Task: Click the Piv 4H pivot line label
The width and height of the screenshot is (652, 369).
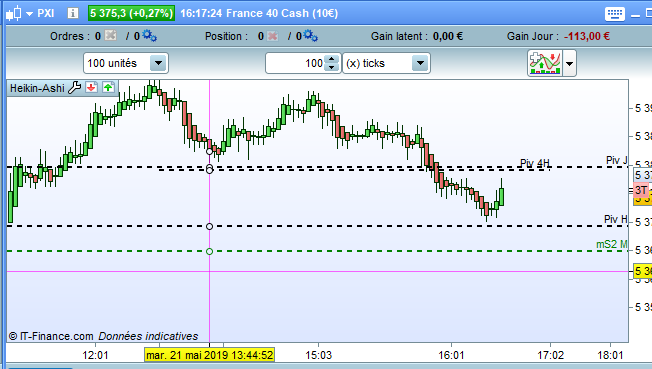Action: coord(535,163)
